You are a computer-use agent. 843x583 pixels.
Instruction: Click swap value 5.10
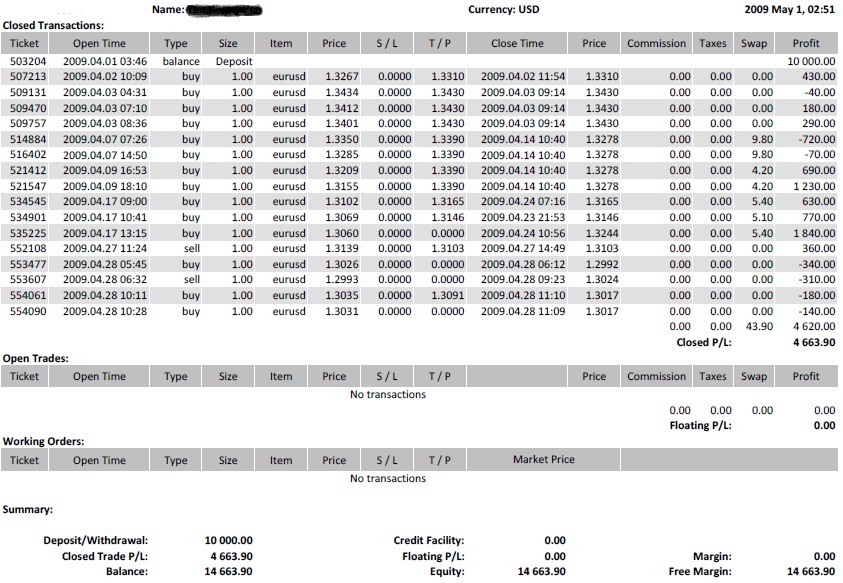pyautogui.click(x=762, y=217)
